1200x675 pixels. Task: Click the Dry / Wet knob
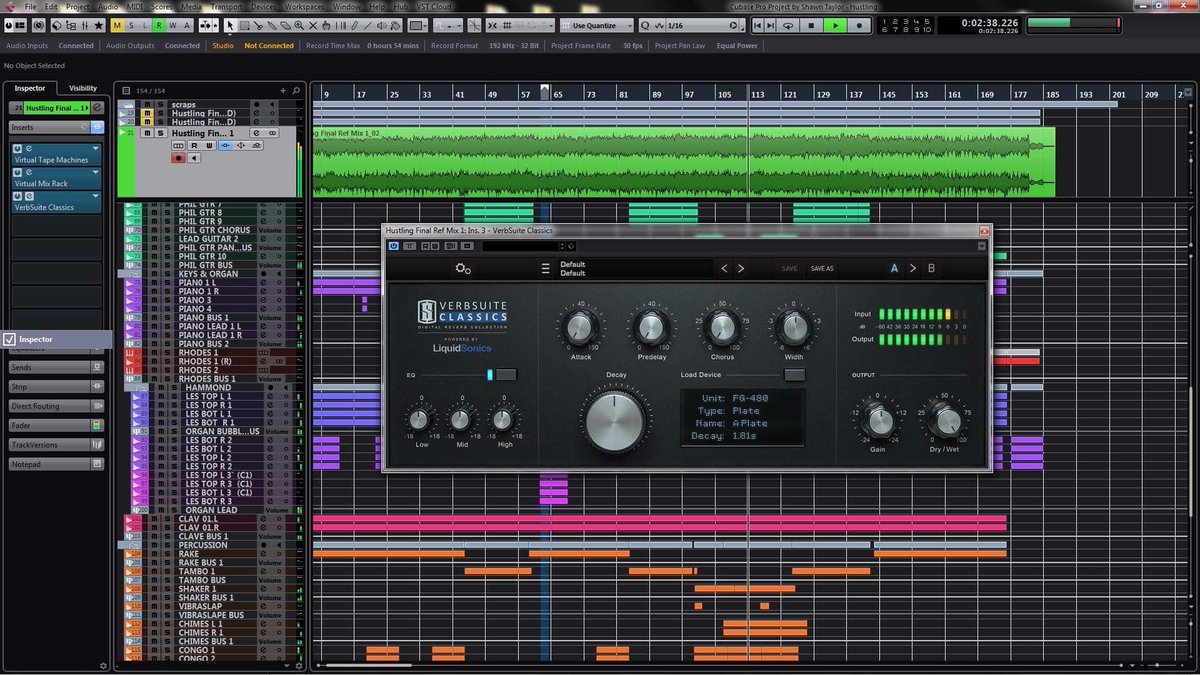944,420
